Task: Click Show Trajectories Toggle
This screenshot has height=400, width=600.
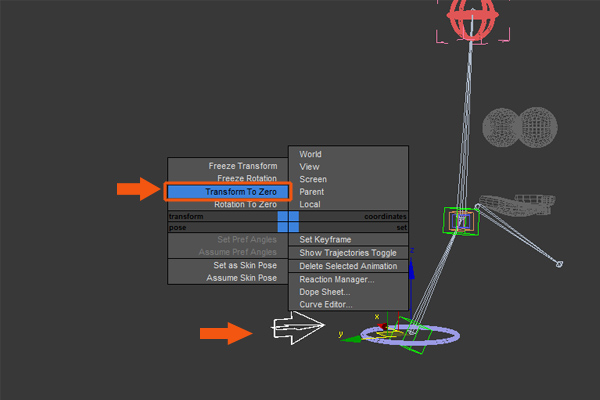Action: click(348, 253)
